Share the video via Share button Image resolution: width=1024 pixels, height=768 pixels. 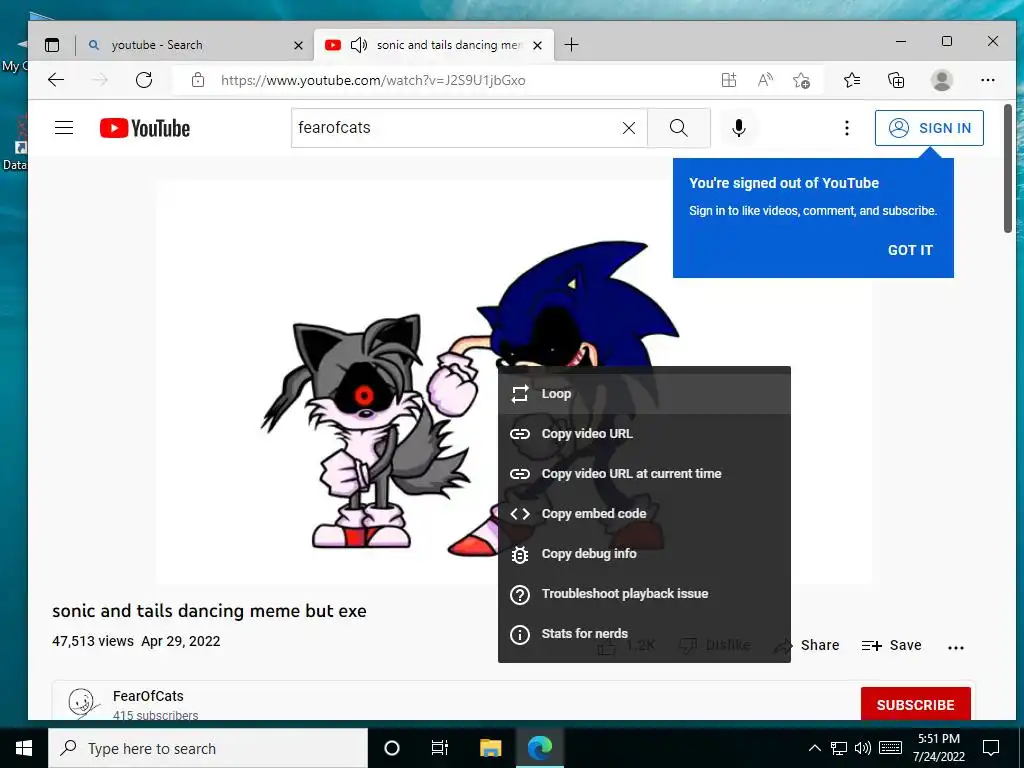pyautogui.click(x=807, y=645)
